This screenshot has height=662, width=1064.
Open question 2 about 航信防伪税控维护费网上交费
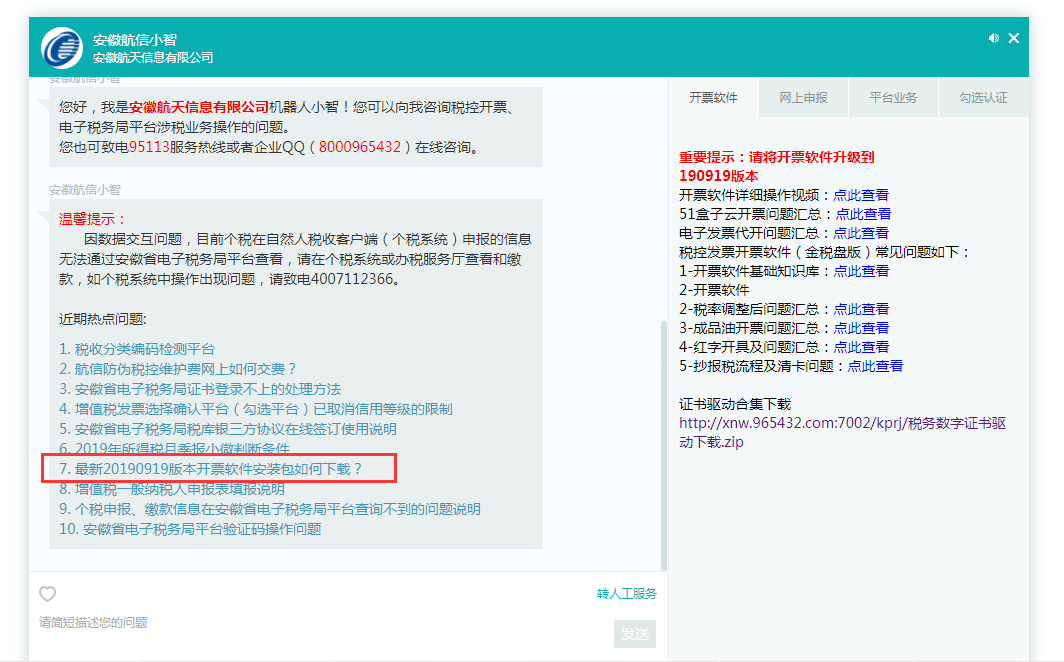[178, 369]
